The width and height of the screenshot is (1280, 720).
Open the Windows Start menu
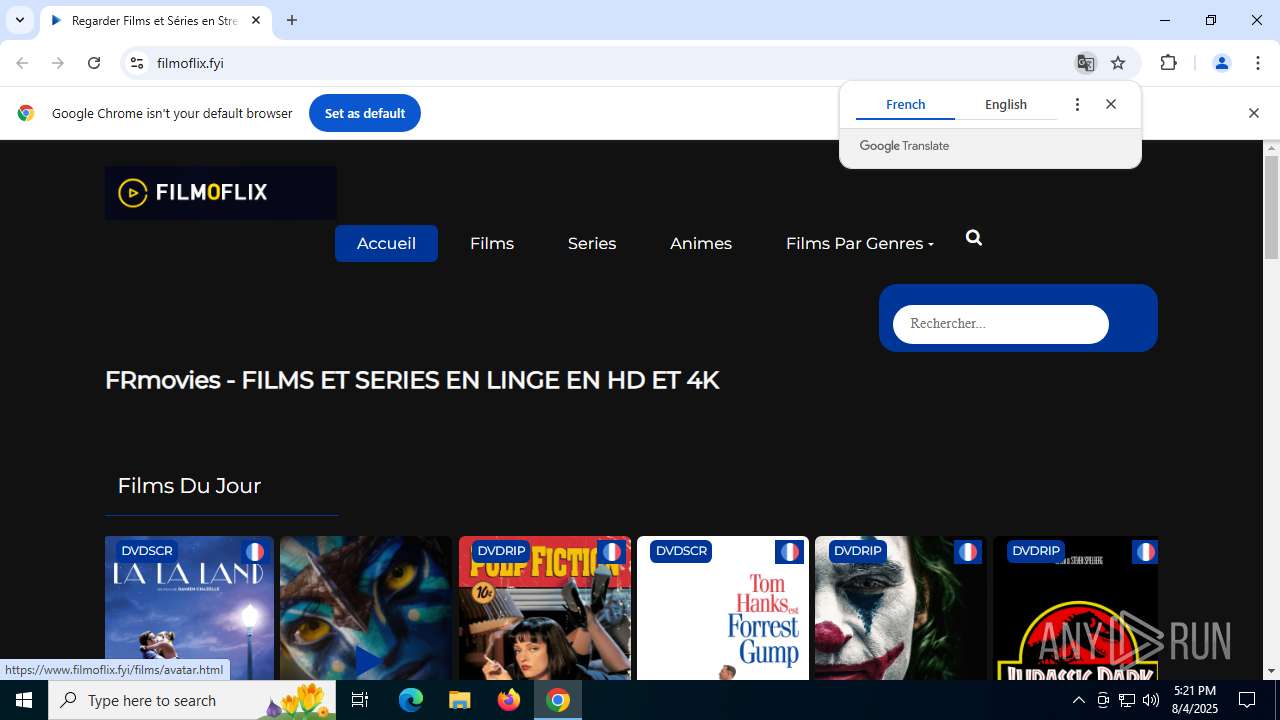point(24,700)
